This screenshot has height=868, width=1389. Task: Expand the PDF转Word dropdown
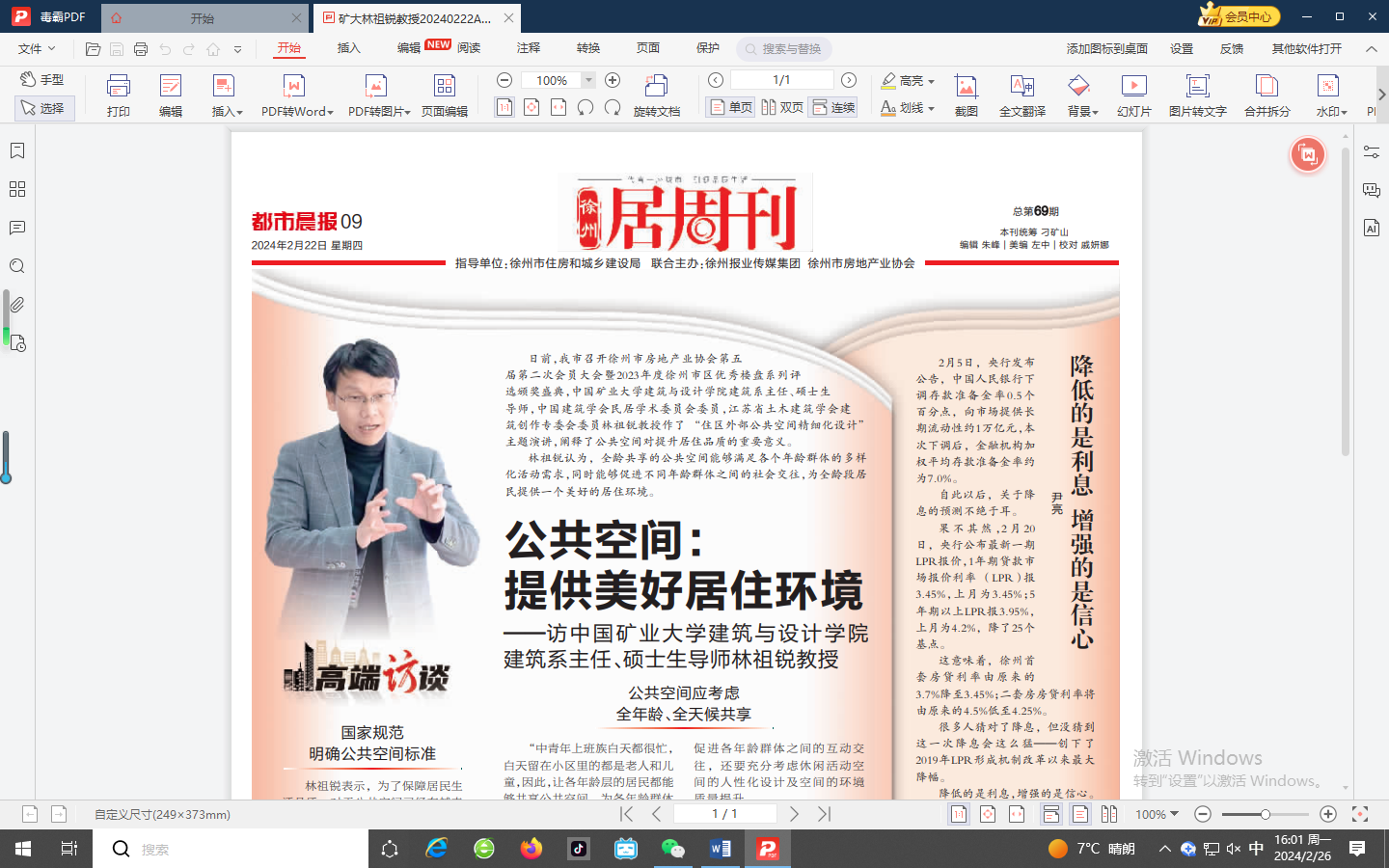(330, 112)
